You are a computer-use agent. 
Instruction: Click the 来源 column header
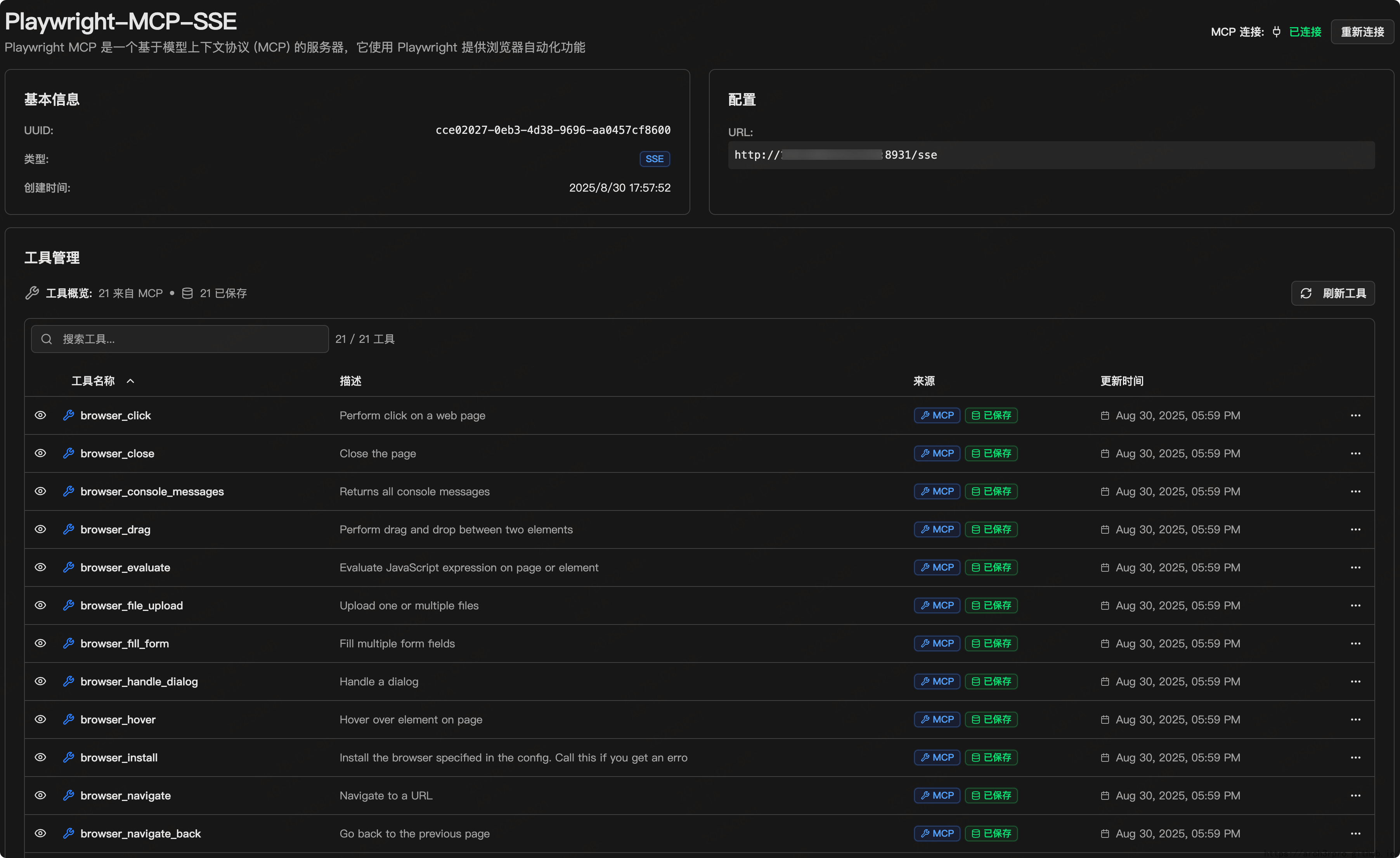click(923, 381)
